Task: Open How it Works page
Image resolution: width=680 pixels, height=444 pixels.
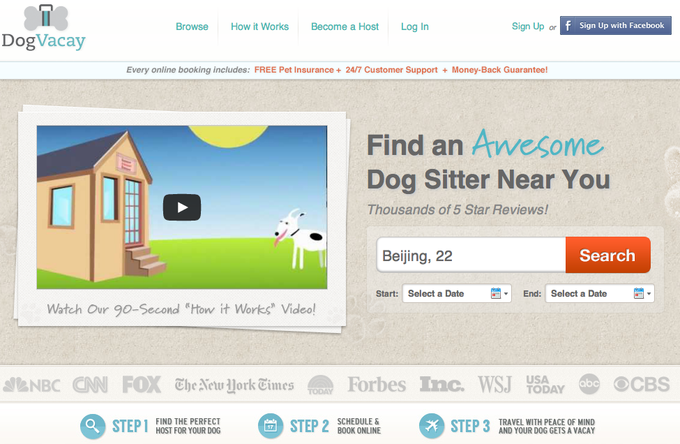Action: pyautogui.click(x=260, y=26)
